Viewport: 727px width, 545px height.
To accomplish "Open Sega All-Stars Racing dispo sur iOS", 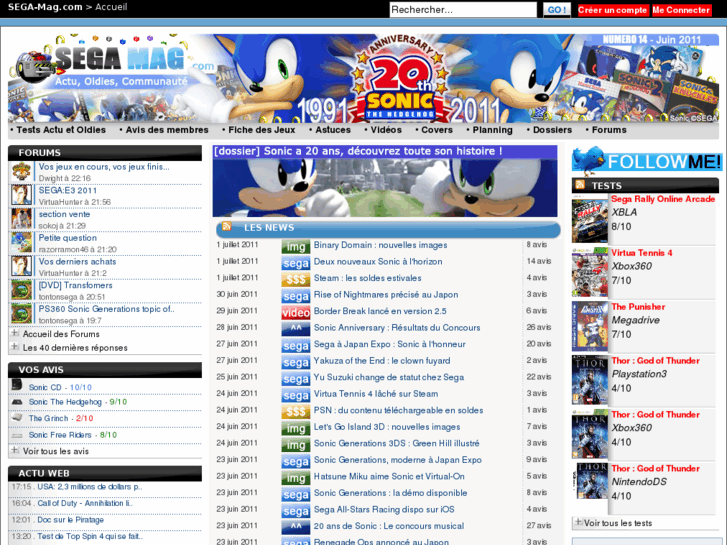I will [384, 509].
